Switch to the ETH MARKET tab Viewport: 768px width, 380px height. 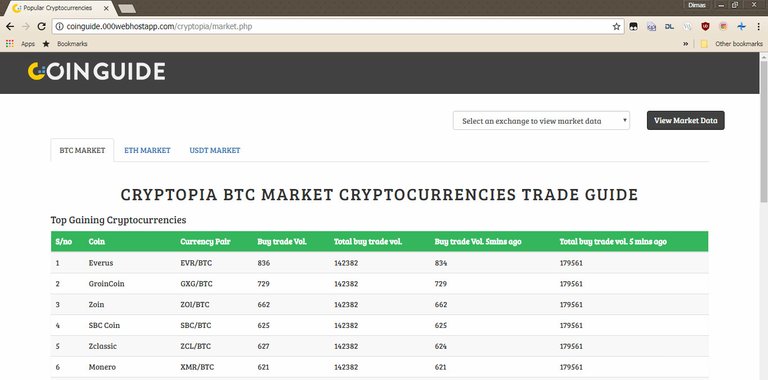[x=147, y=150]
